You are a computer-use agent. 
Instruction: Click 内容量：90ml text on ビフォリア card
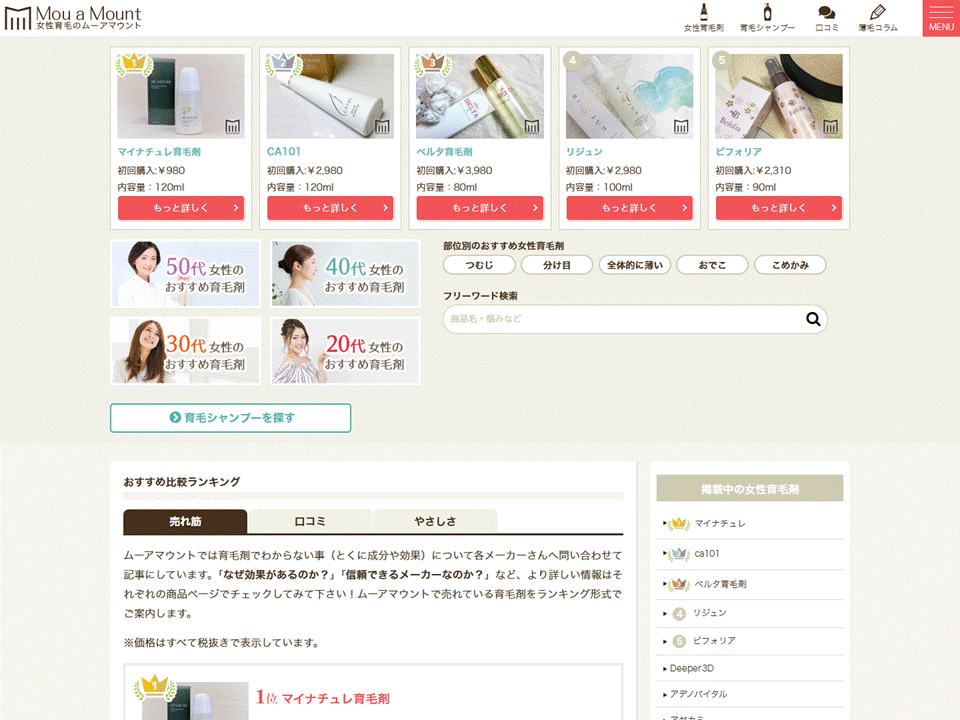pyautogui.click(x=745, y=187)
